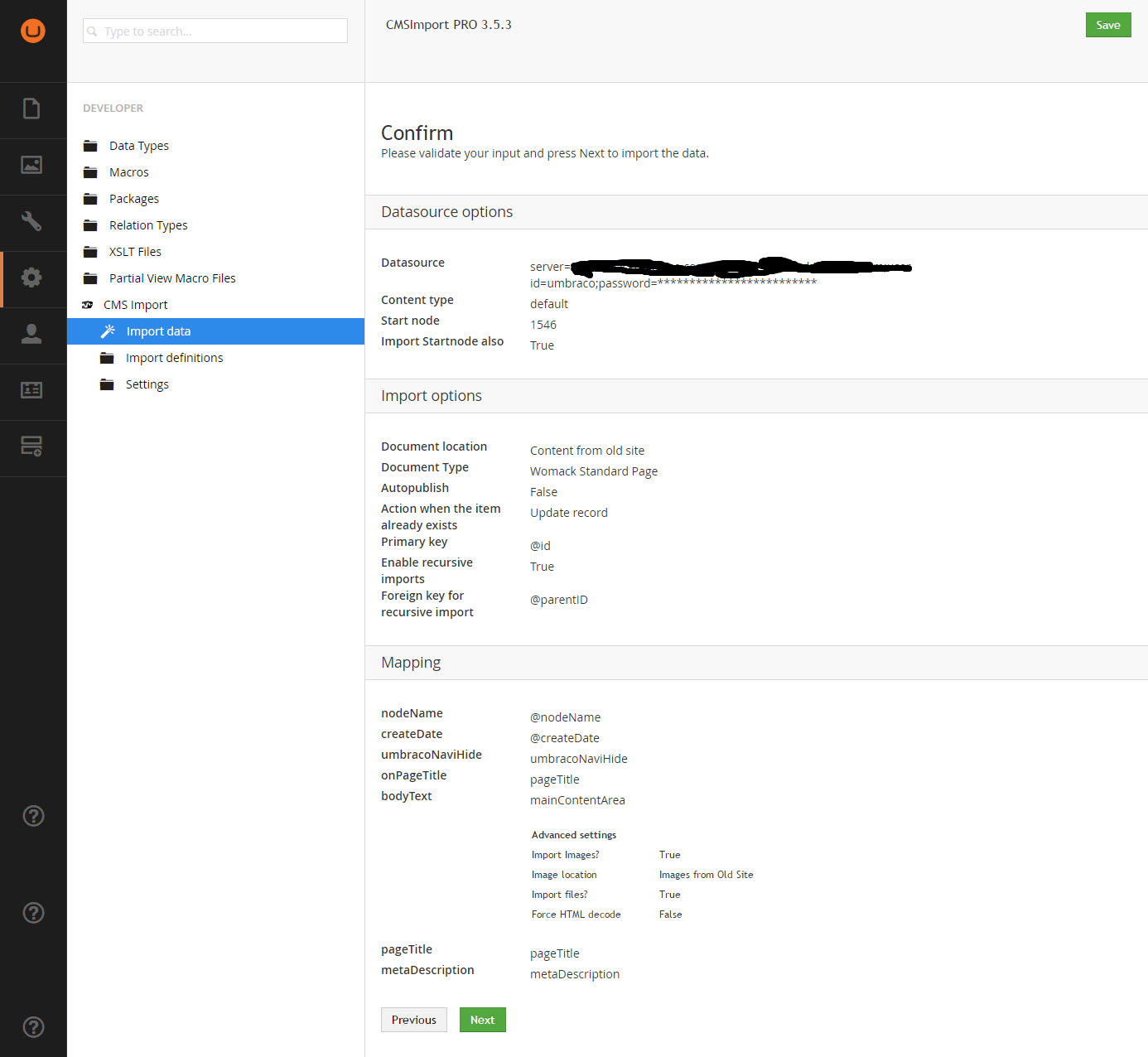Click the middle help question-mark icon
The image size is (1148, 1057).
coord(33,913)
